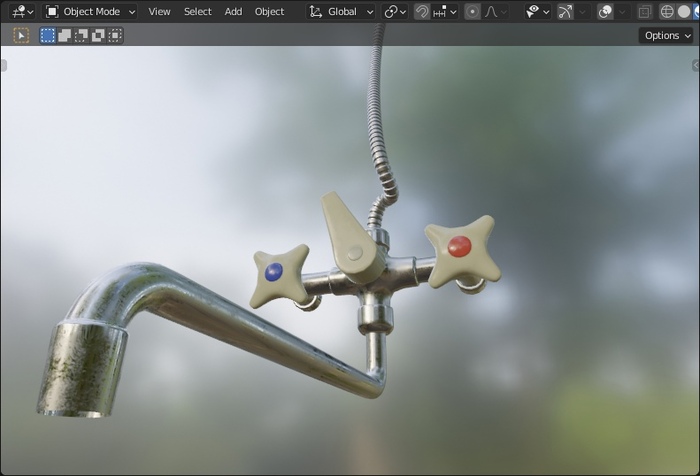Open the editor type selector

(22, 12)
